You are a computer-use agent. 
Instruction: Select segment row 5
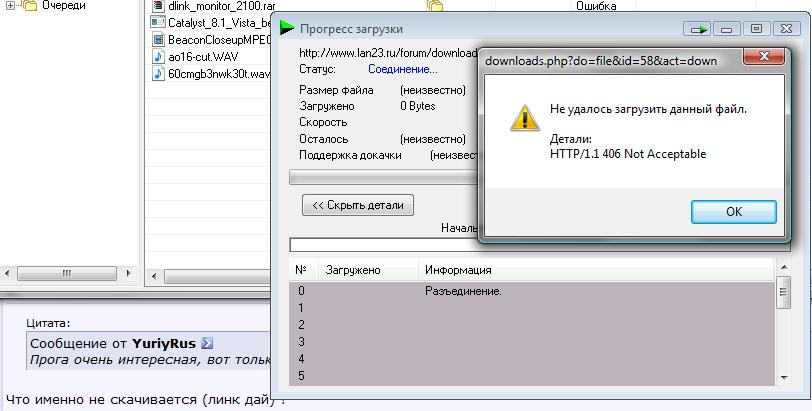click(x=532, y=376)
